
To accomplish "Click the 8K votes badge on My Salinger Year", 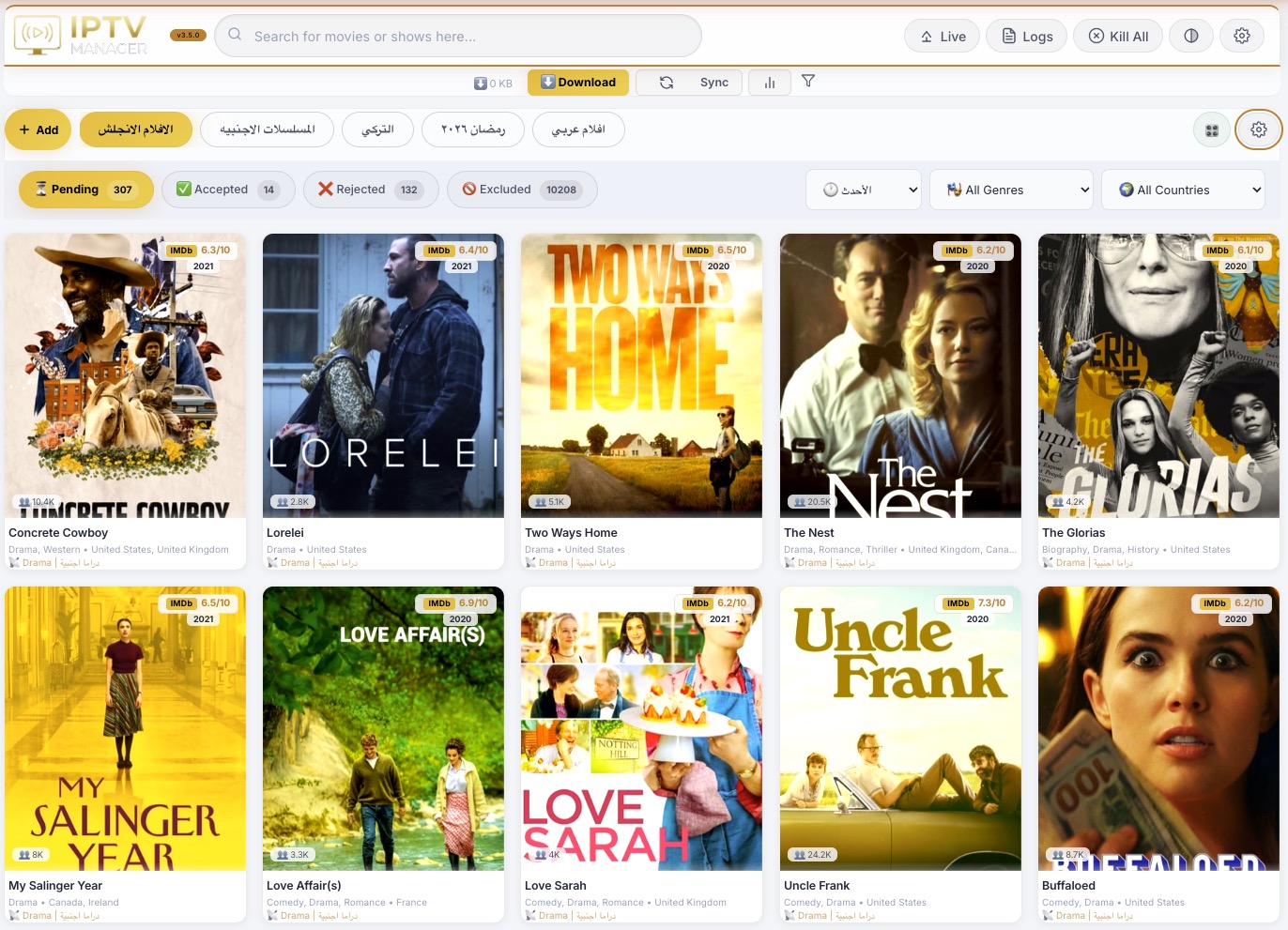I will pos(32,855).
